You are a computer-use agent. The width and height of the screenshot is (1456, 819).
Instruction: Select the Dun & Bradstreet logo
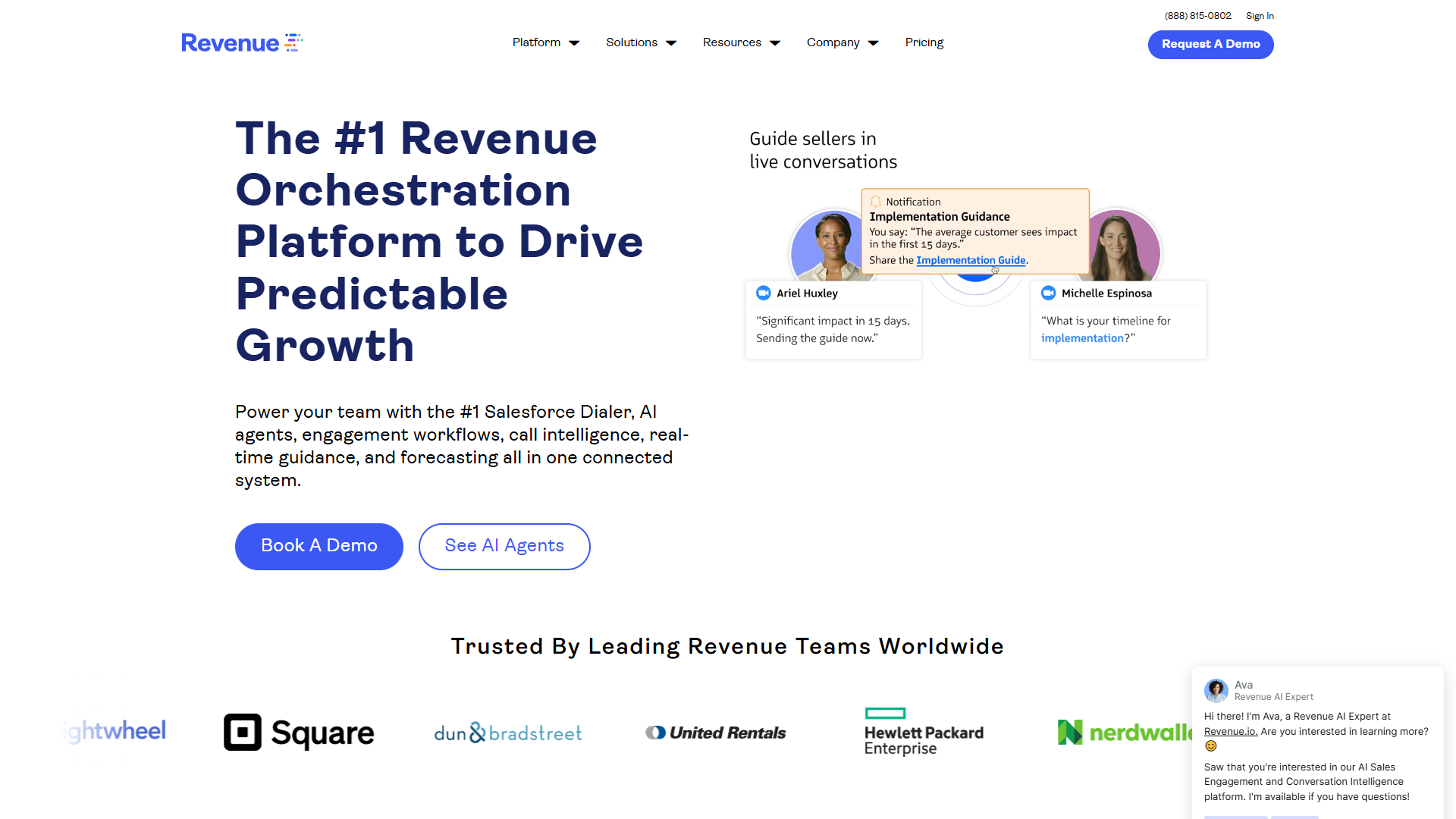[507, 732]
